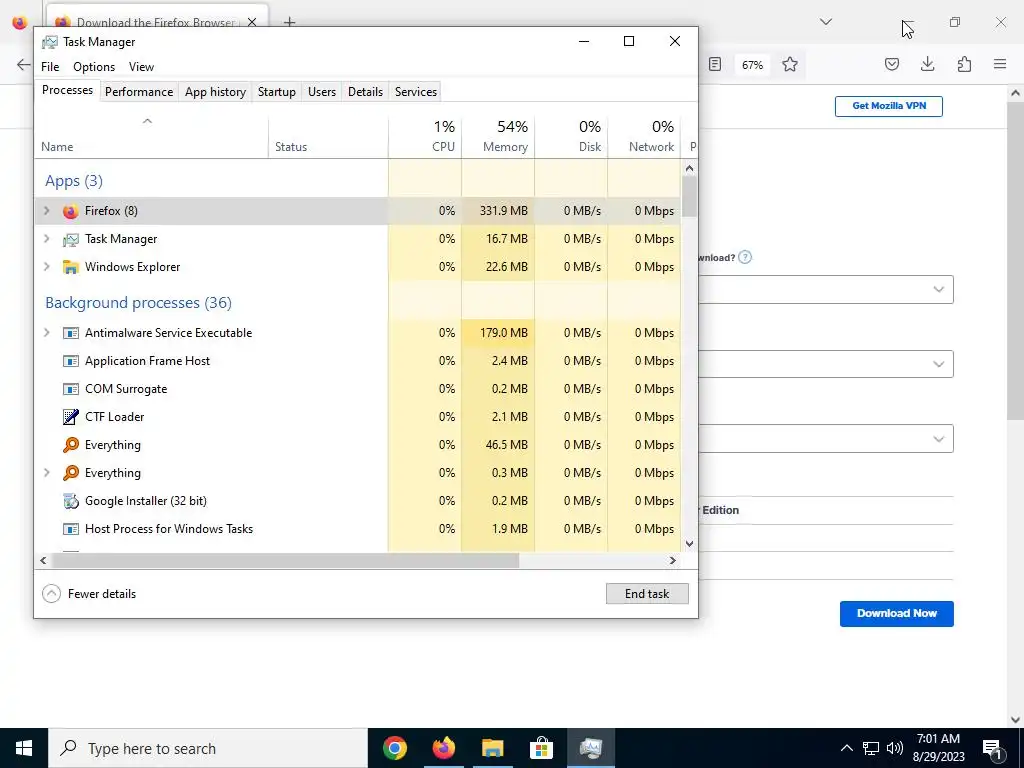Open a new Firefox tab with plus
1024x768 pixels.
(289, 22)
